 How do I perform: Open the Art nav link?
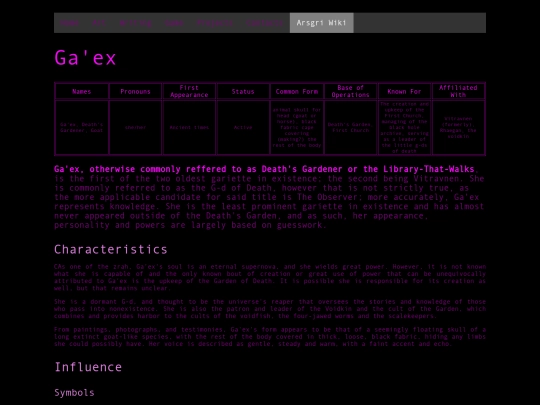(x=99, y=23)
